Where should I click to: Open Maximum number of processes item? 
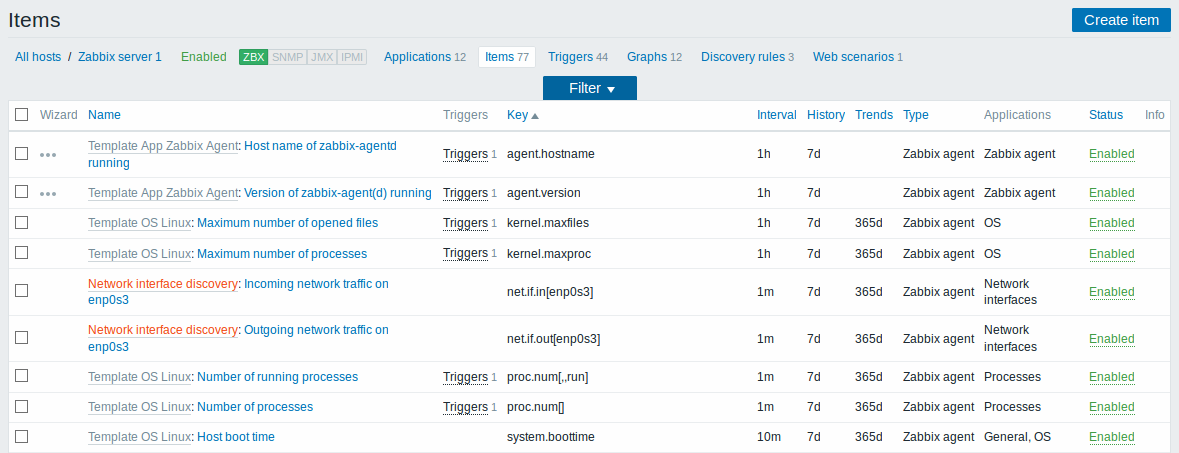282,254
